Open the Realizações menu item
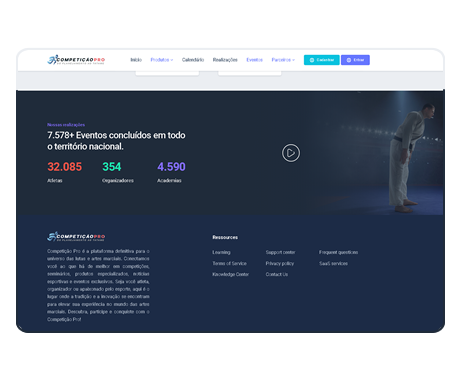460x380 pixels. click(x=225, y=60)
